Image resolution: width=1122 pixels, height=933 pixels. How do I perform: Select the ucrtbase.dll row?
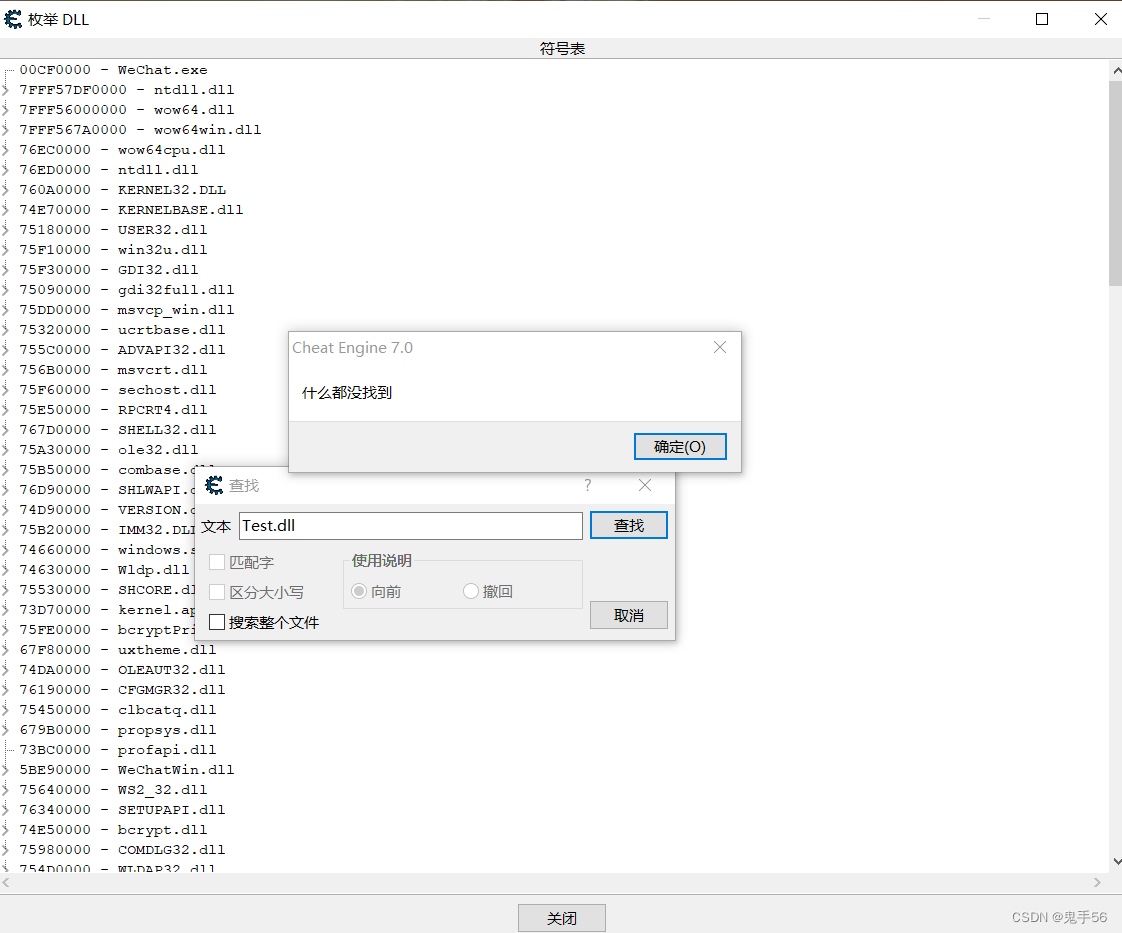[x=122, y=330]
